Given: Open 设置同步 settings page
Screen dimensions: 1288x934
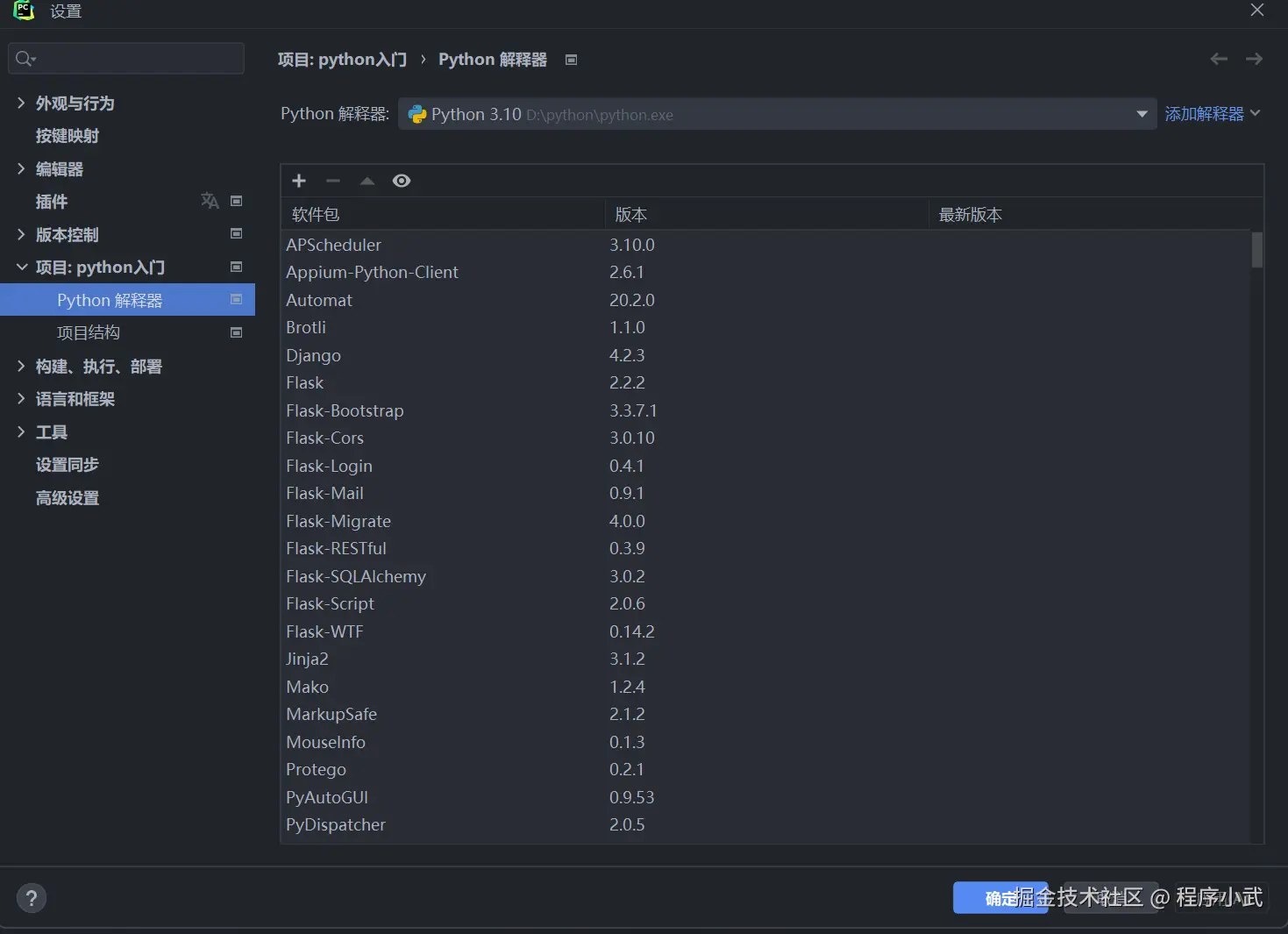Looking at the screenshot, I should tap(68, 465).
